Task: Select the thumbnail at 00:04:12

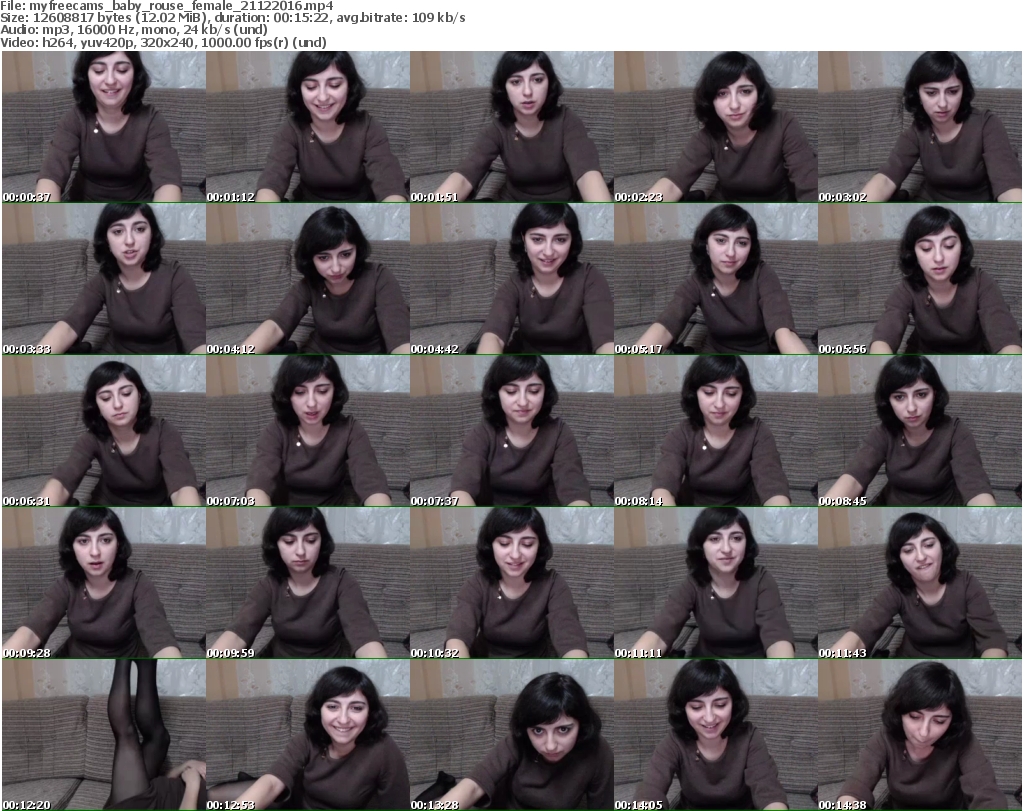Action: [308, 279]
